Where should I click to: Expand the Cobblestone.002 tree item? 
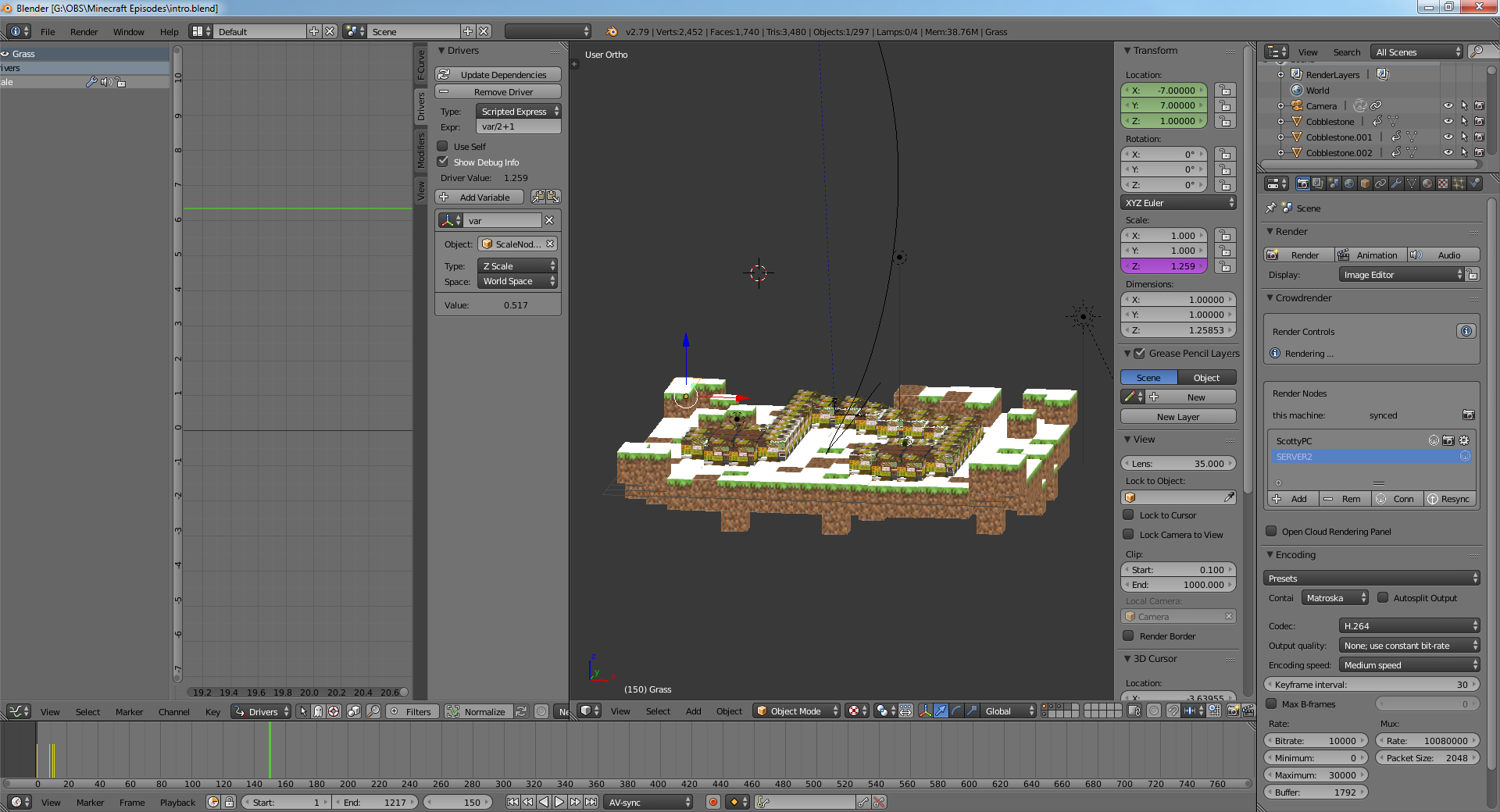[x=1280, y=152]
